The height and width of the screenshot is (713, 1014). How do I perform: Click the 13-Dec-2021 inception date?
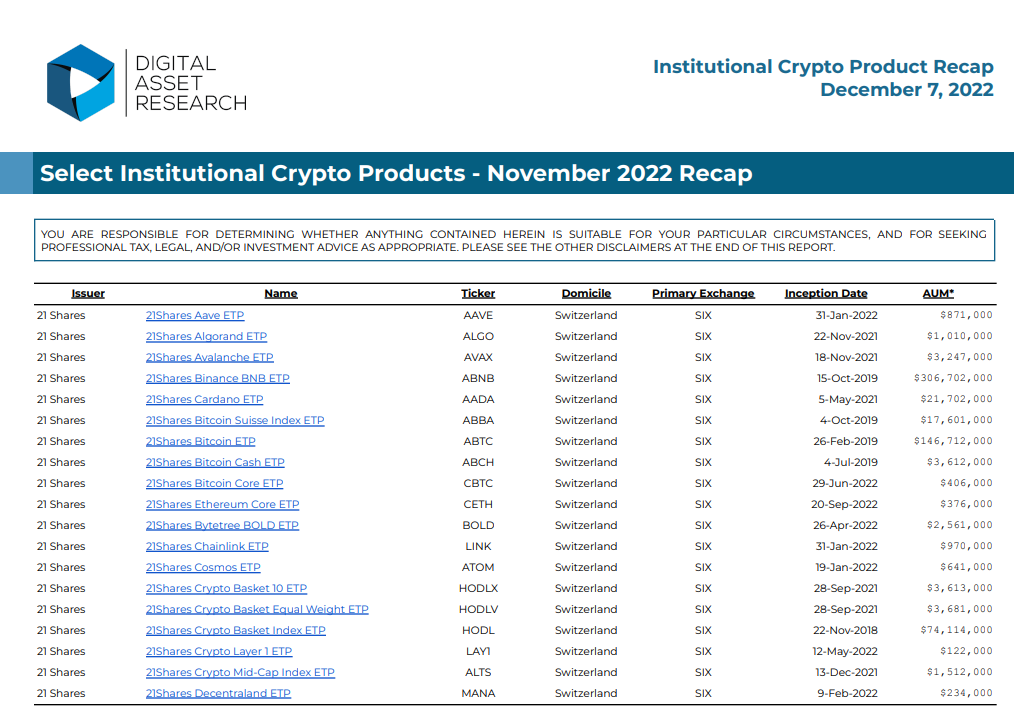pyautogui.click(x=847, y=672)
